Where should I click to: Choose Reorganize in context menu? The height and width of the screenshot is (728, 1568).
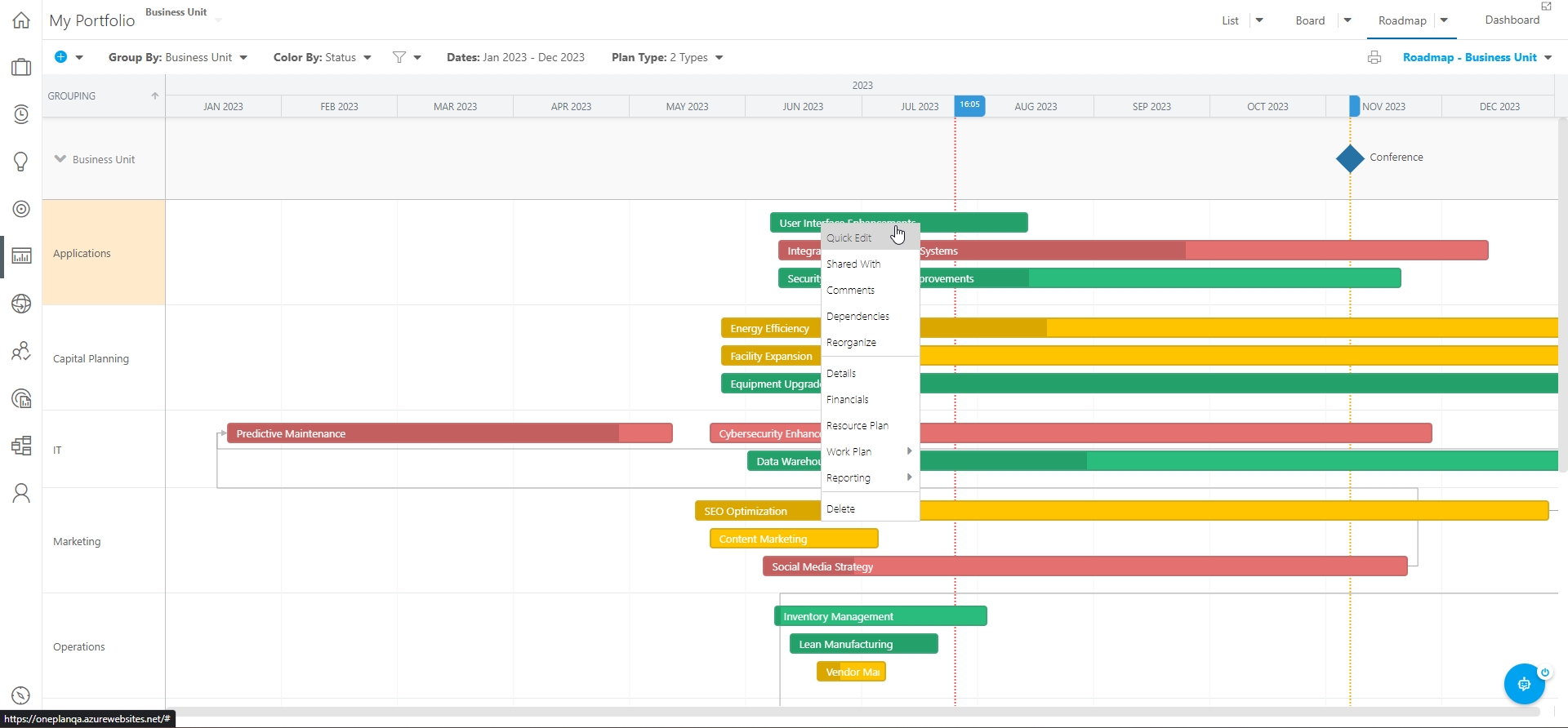pos(871,342)
